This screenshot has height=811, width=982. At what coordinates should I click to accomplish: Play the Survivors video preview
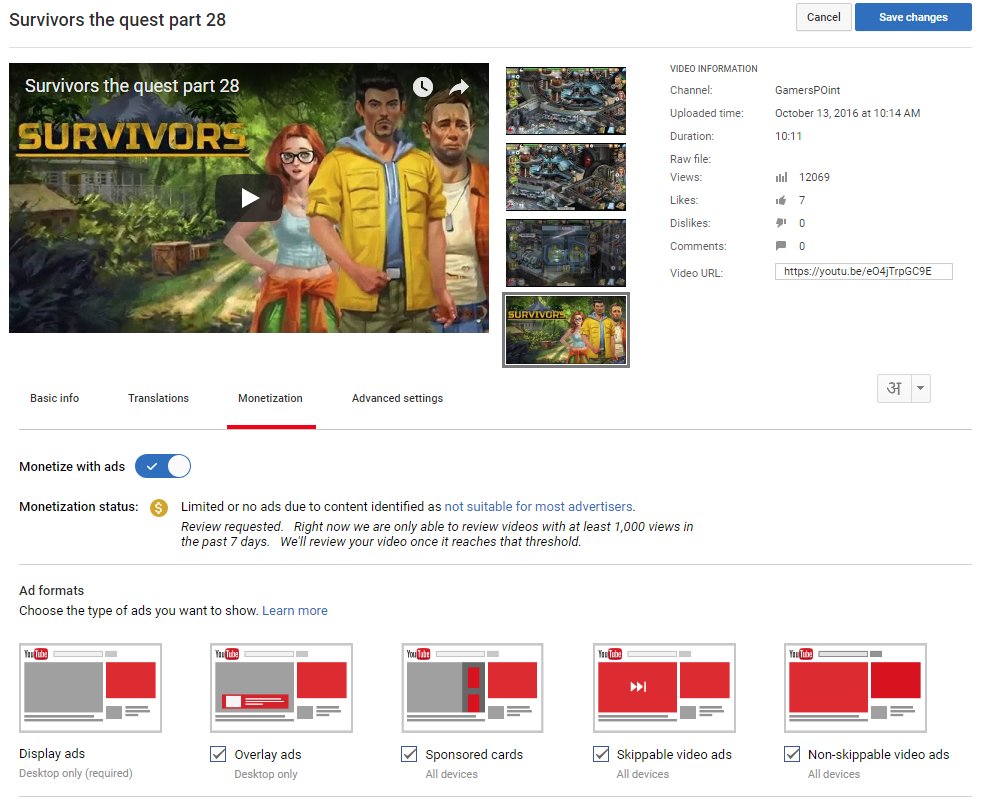[x=249, y=198]
